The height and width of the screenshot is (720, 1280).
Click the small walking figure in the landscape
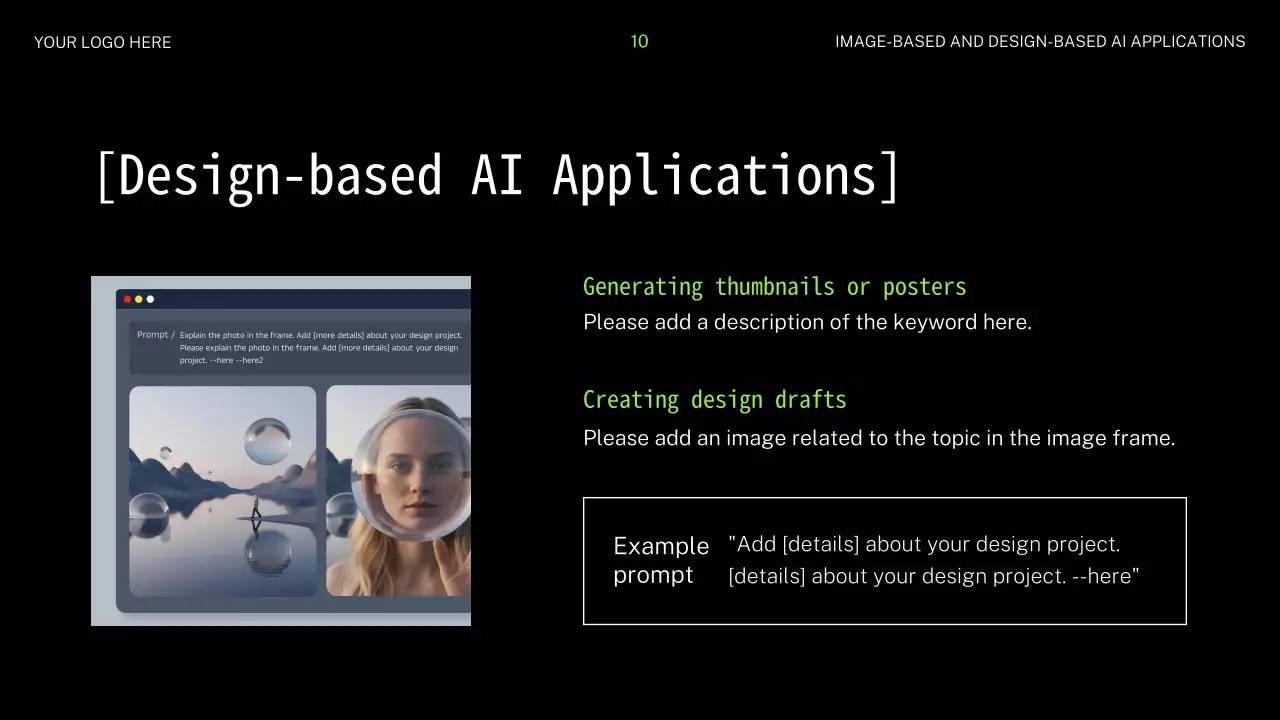coord(256,509)
